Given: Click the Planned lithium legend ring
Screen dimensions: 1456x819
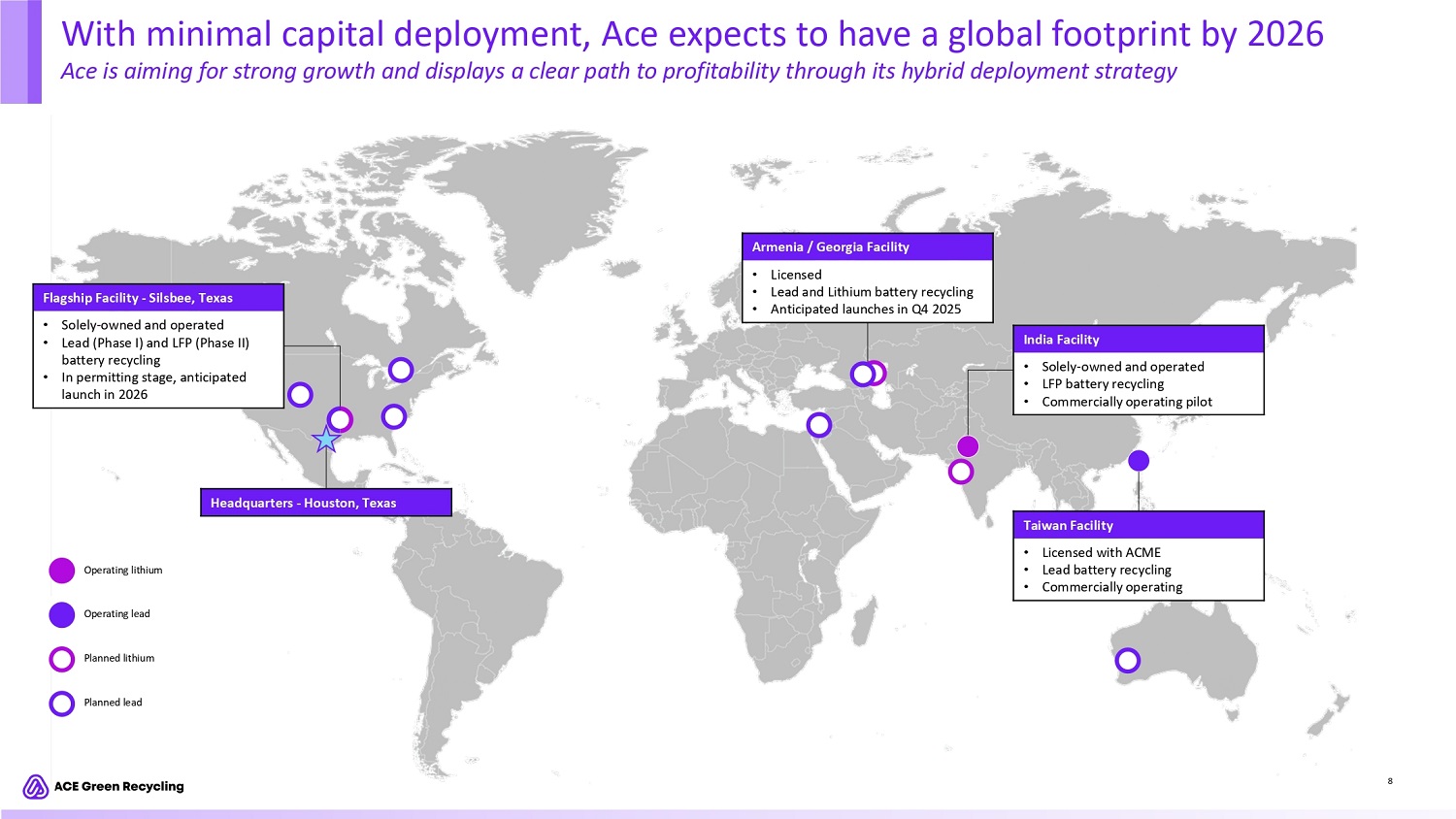Looking at the screenshot, I should [x=62, y=659].
